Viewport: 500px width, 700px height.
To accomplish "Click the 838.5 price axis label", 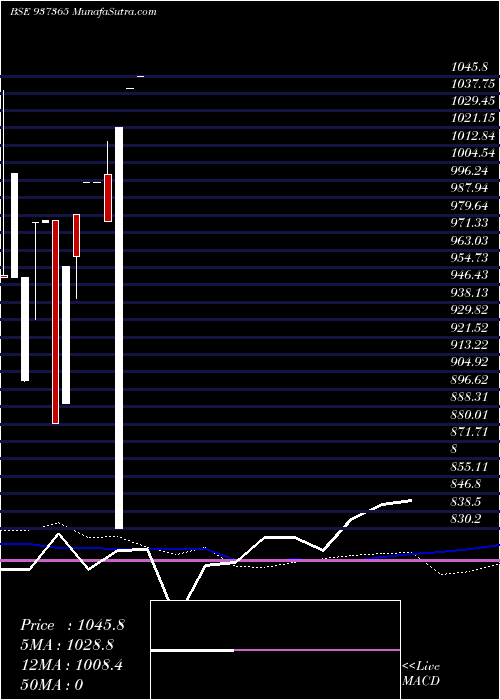I will 467,502.
